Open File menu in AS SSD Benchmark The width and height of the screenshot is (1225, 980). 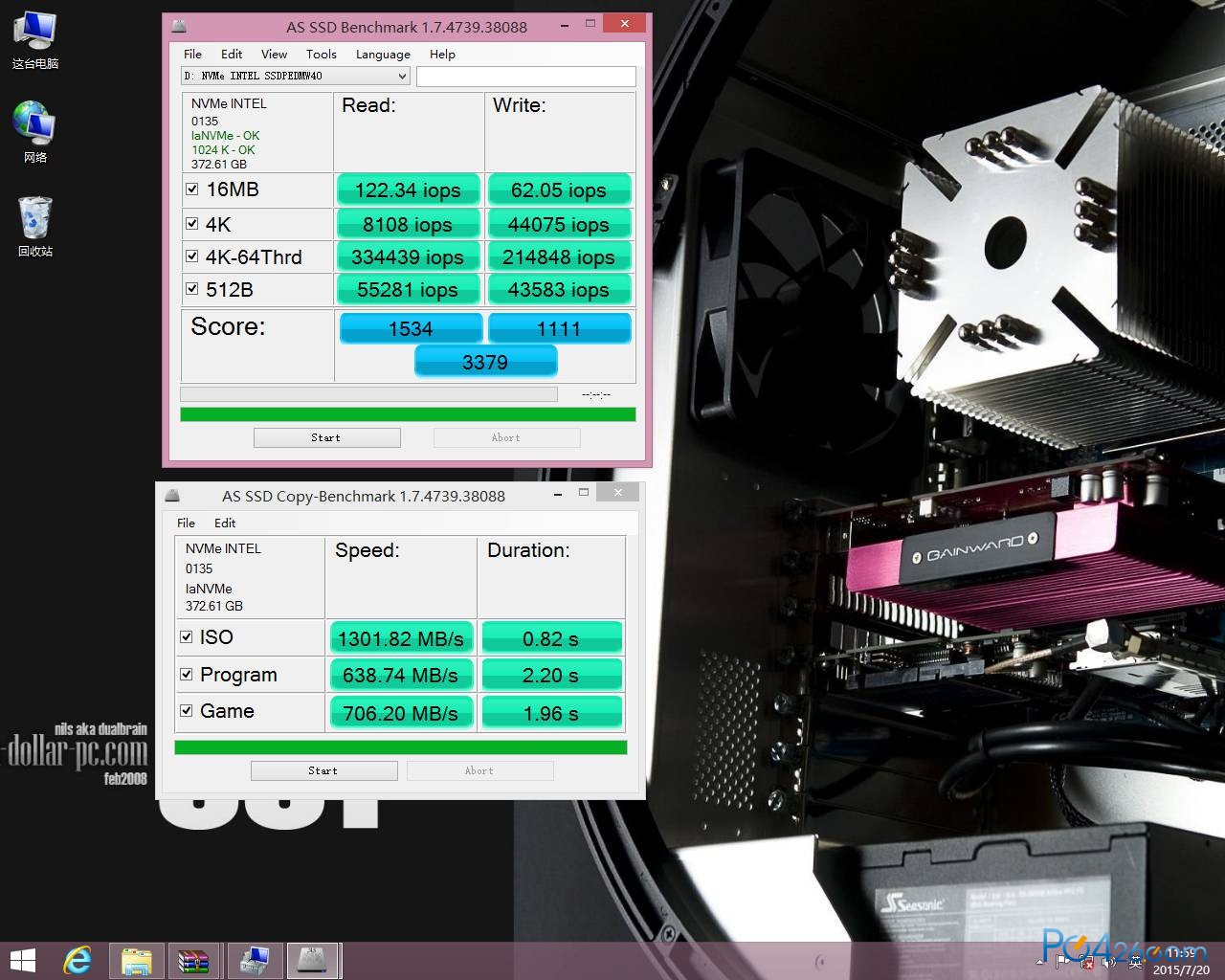pos(192,55)
